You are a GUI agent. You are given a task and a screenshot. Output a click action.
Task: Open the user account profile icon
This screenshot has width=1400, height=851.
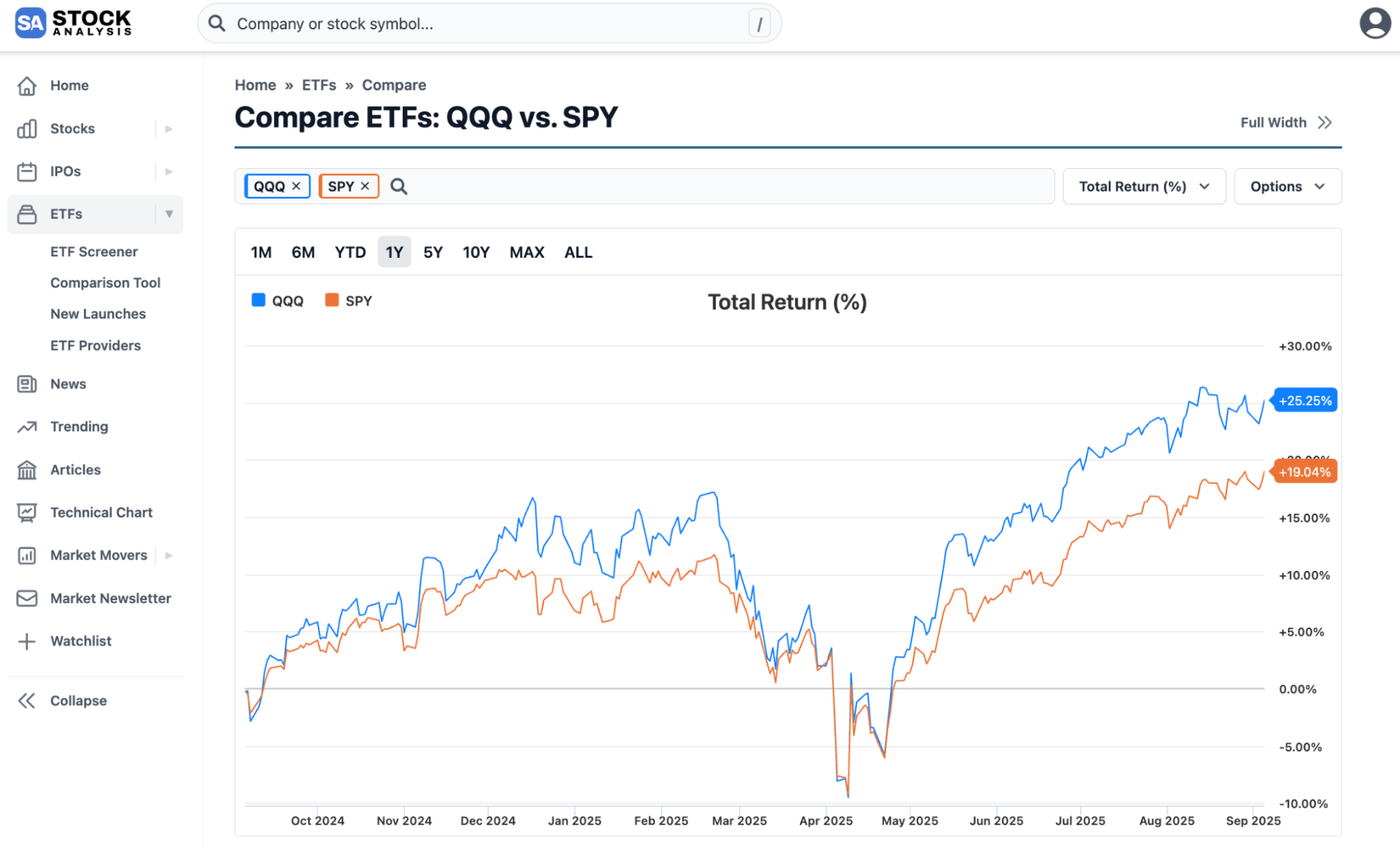pyautogui.click(x=1375, y=23)
